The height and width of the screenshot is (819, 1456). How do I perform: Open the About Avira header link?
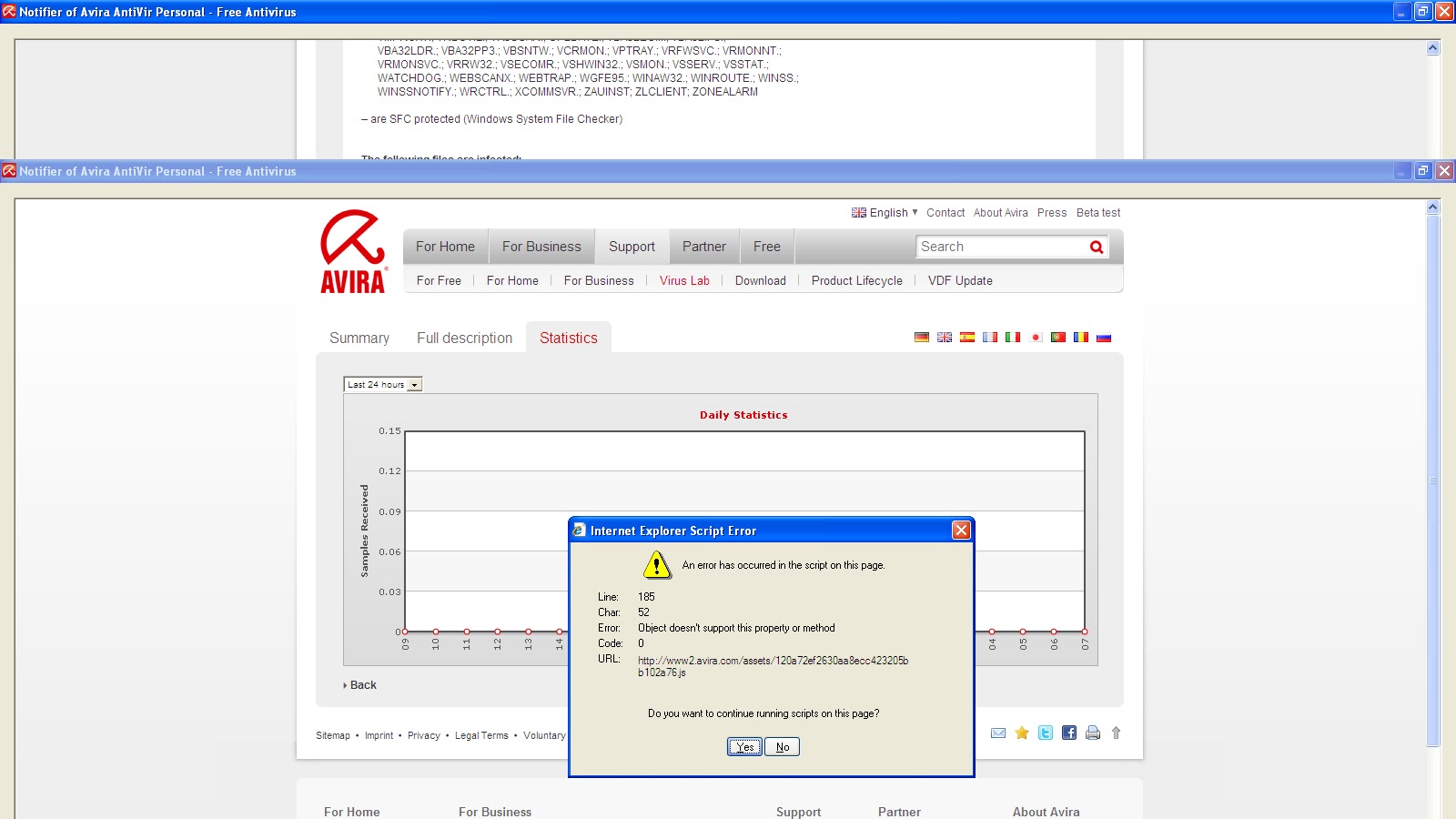pyautogui.click(x=1001, y=213)
